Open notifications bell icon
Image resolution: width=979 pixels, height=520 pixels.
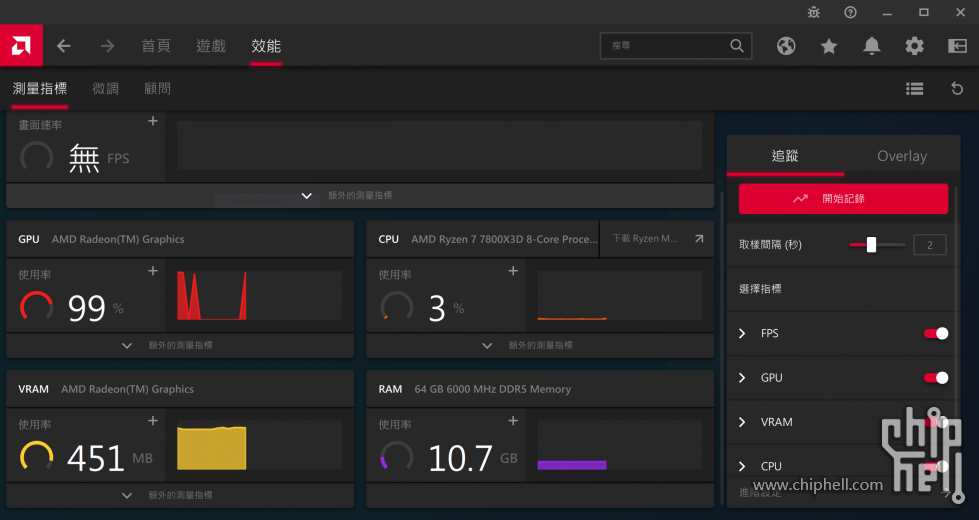click(872, 46)
